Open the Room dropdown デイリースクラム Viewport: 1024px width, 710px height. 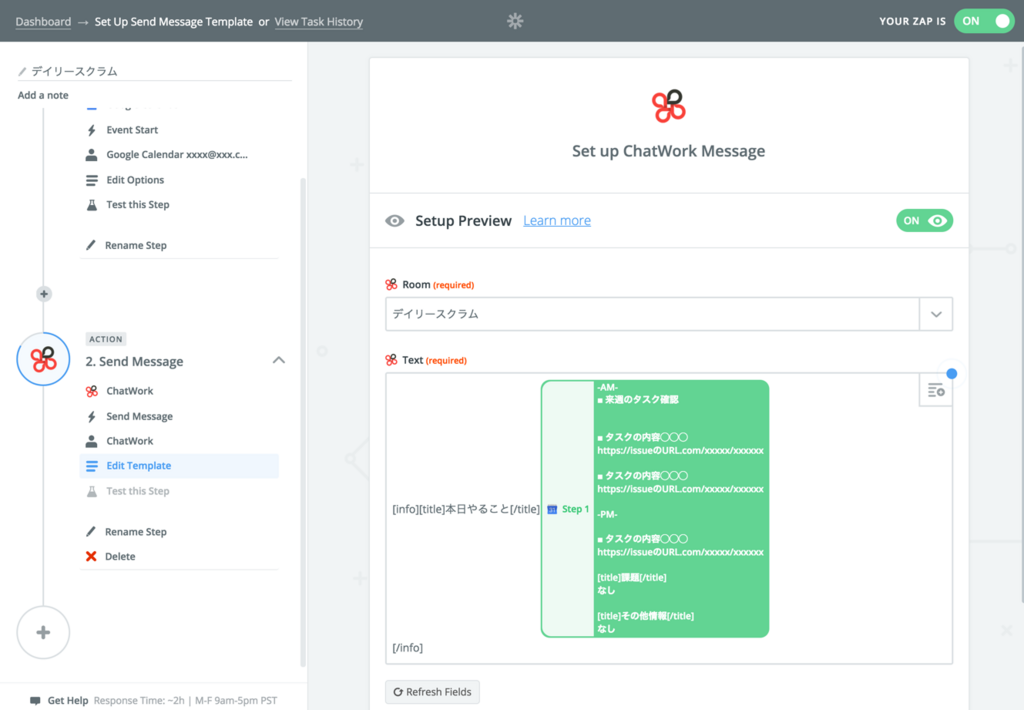(x=669, y=314)
